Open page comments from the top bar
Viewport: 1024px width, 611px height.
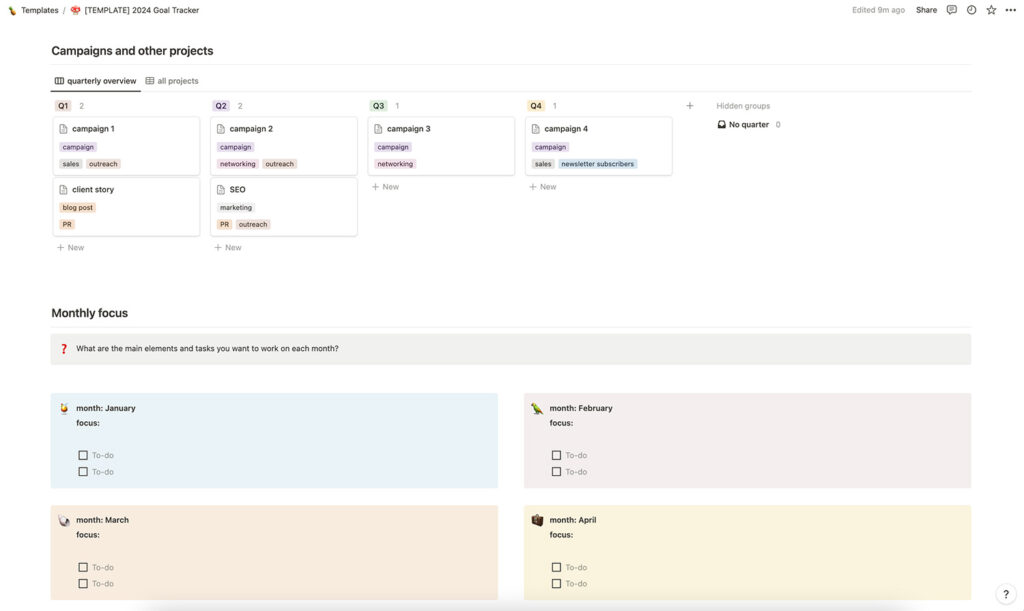click(952, 9)
